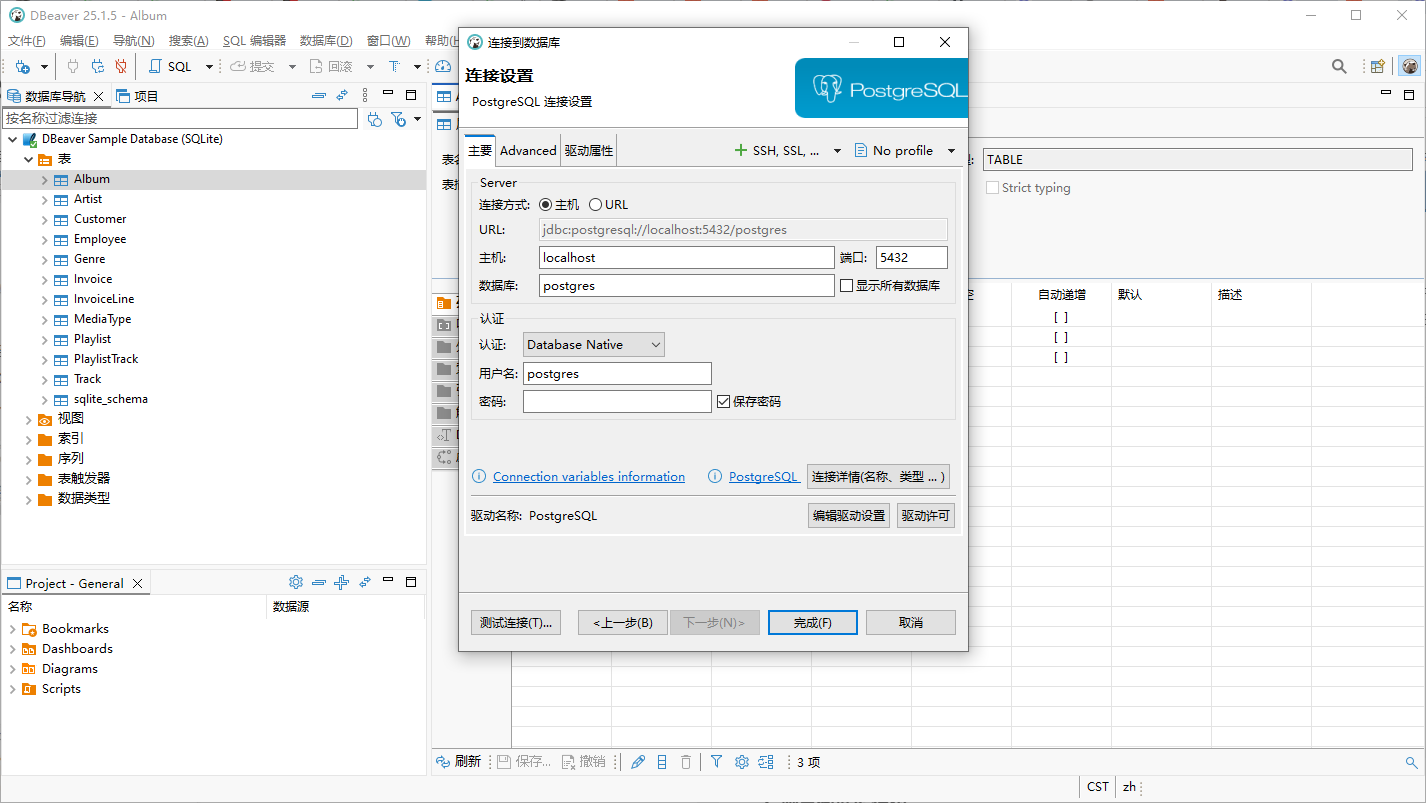Click the new database connection plug icon

point(22,66)
